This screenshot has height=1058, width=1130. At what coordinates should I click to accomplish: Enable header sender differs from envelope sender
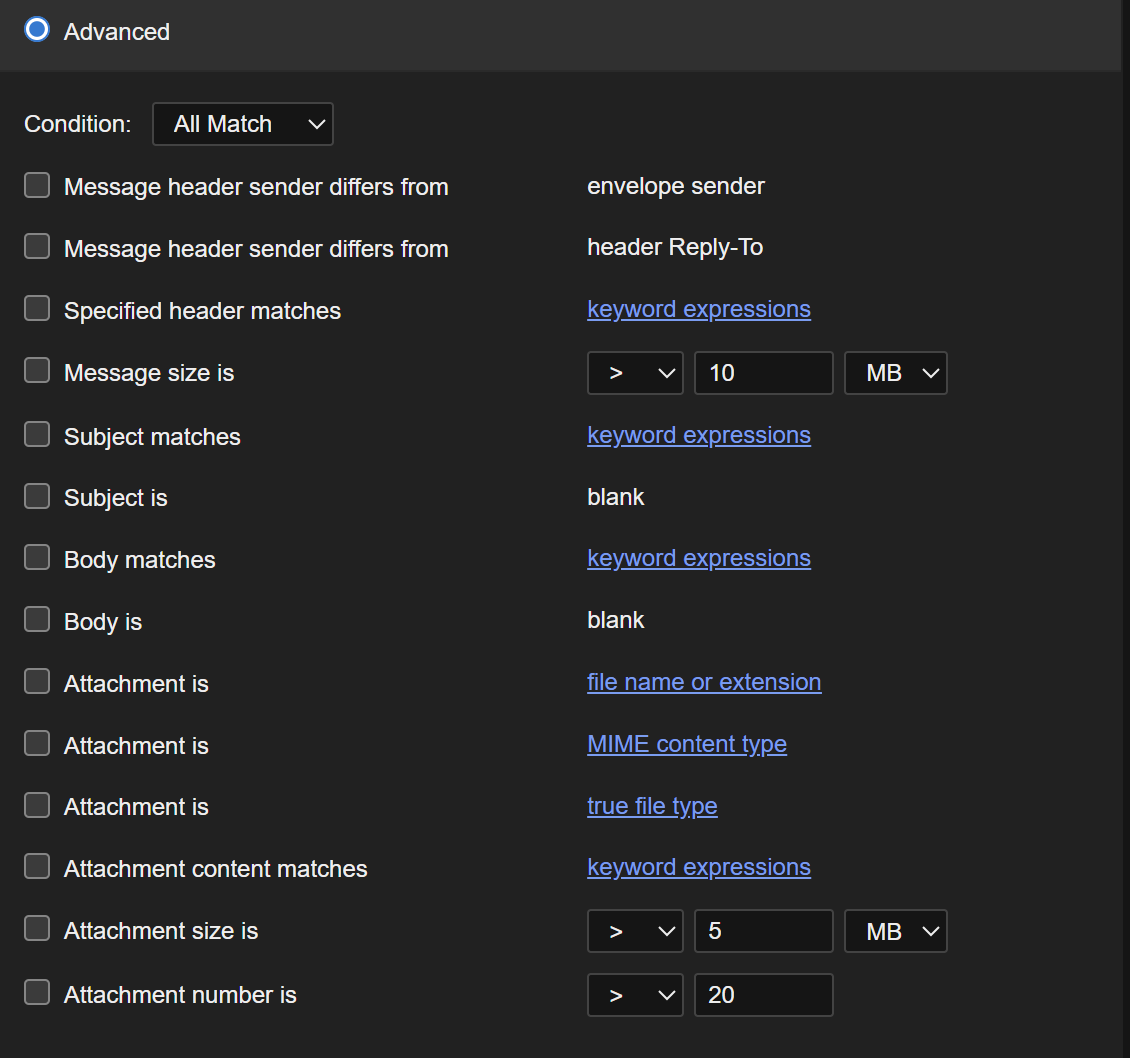point(37,186)
